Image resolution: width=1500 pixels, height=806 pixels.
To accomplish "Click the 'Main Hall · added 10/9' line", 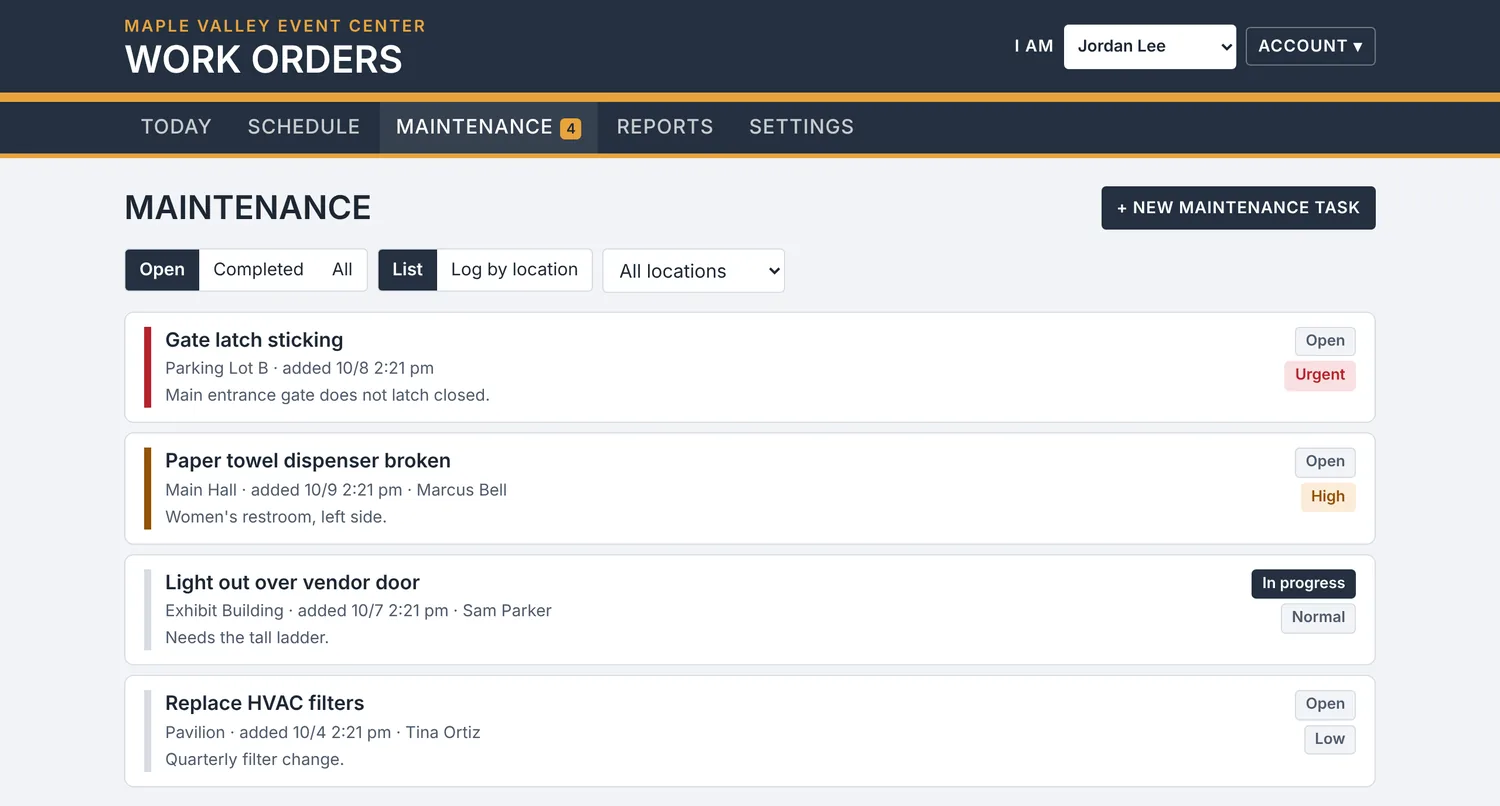I will (x=336, y=490).
